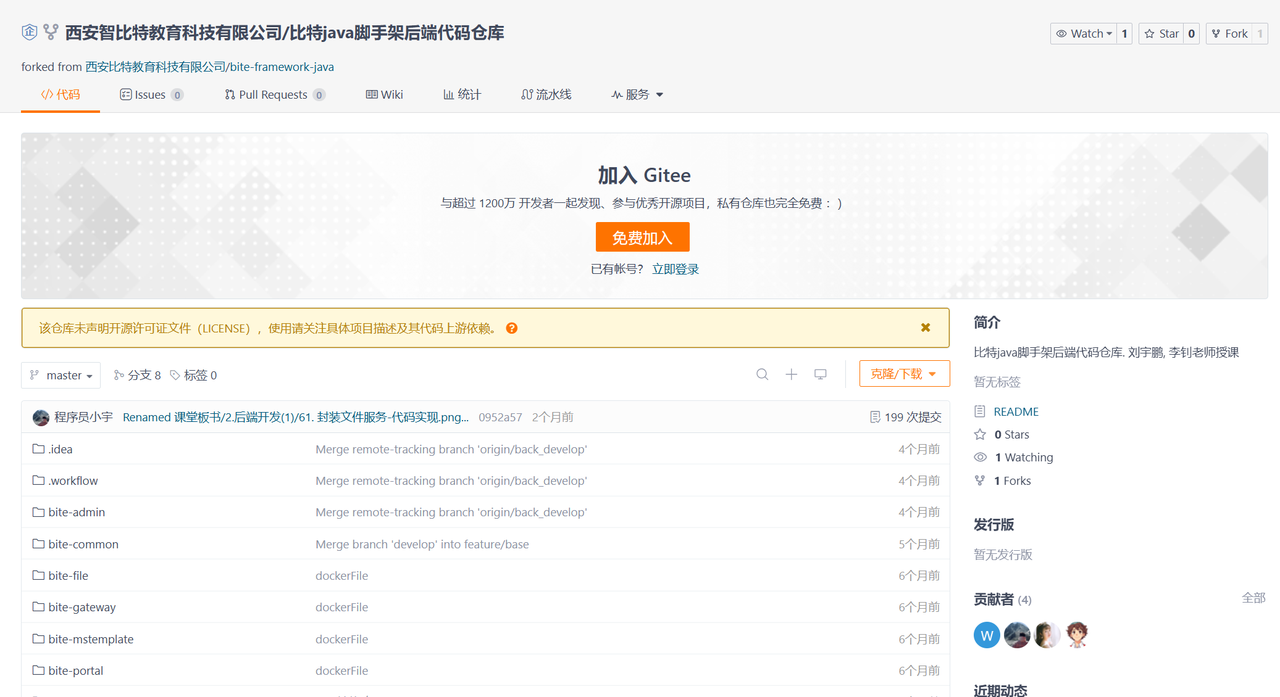This screenshot has height=697, width=1280.
Task: Click the help question-mark icon in license notice
Action: click(512, 328)
